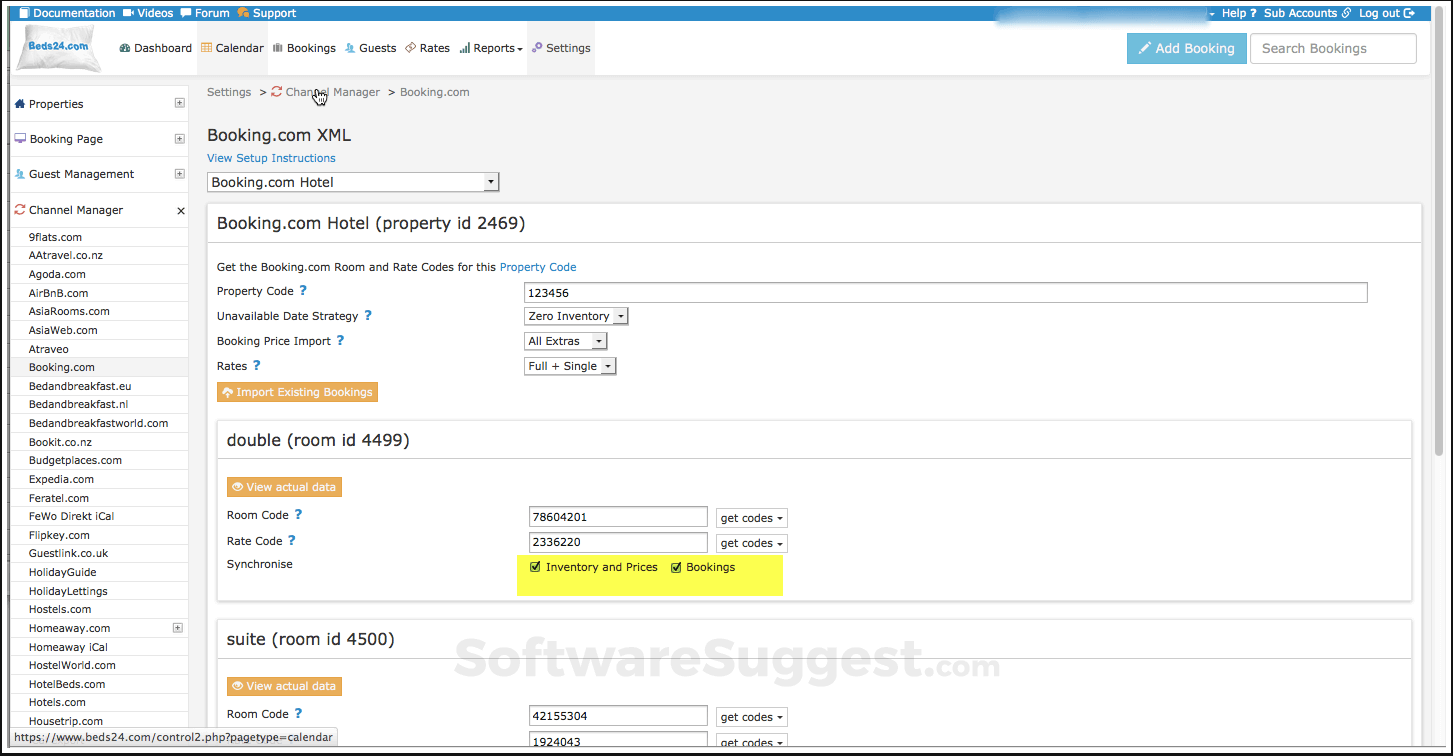Screen dimensions: 1453x756
Task: Open get codes dropdown for room code 42155304
Action: (752, 717)
